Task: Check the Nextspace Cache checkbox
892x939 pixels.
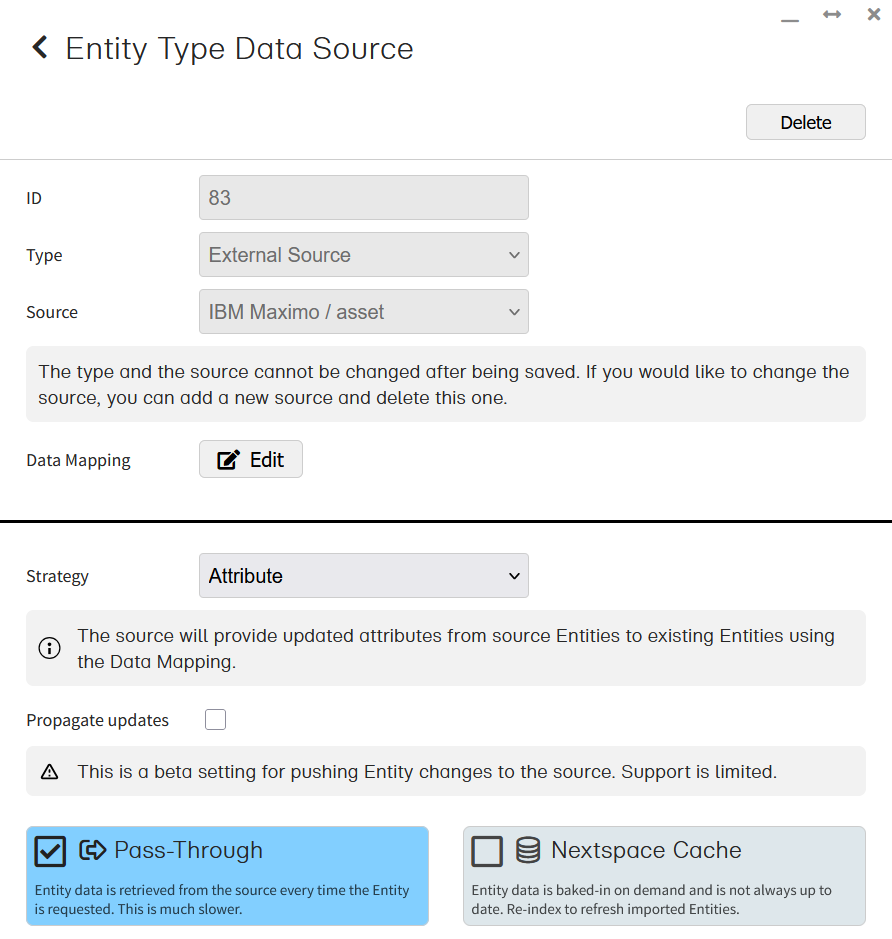Action: click(x=487, y=851)
